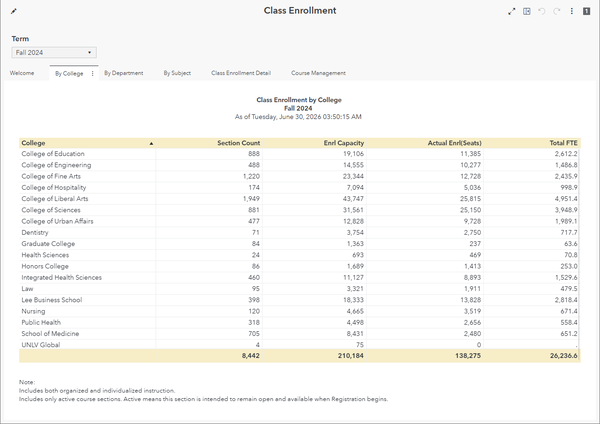
Task: Open the Class Enrollment Detail tab
Action: tap(241, 73)
